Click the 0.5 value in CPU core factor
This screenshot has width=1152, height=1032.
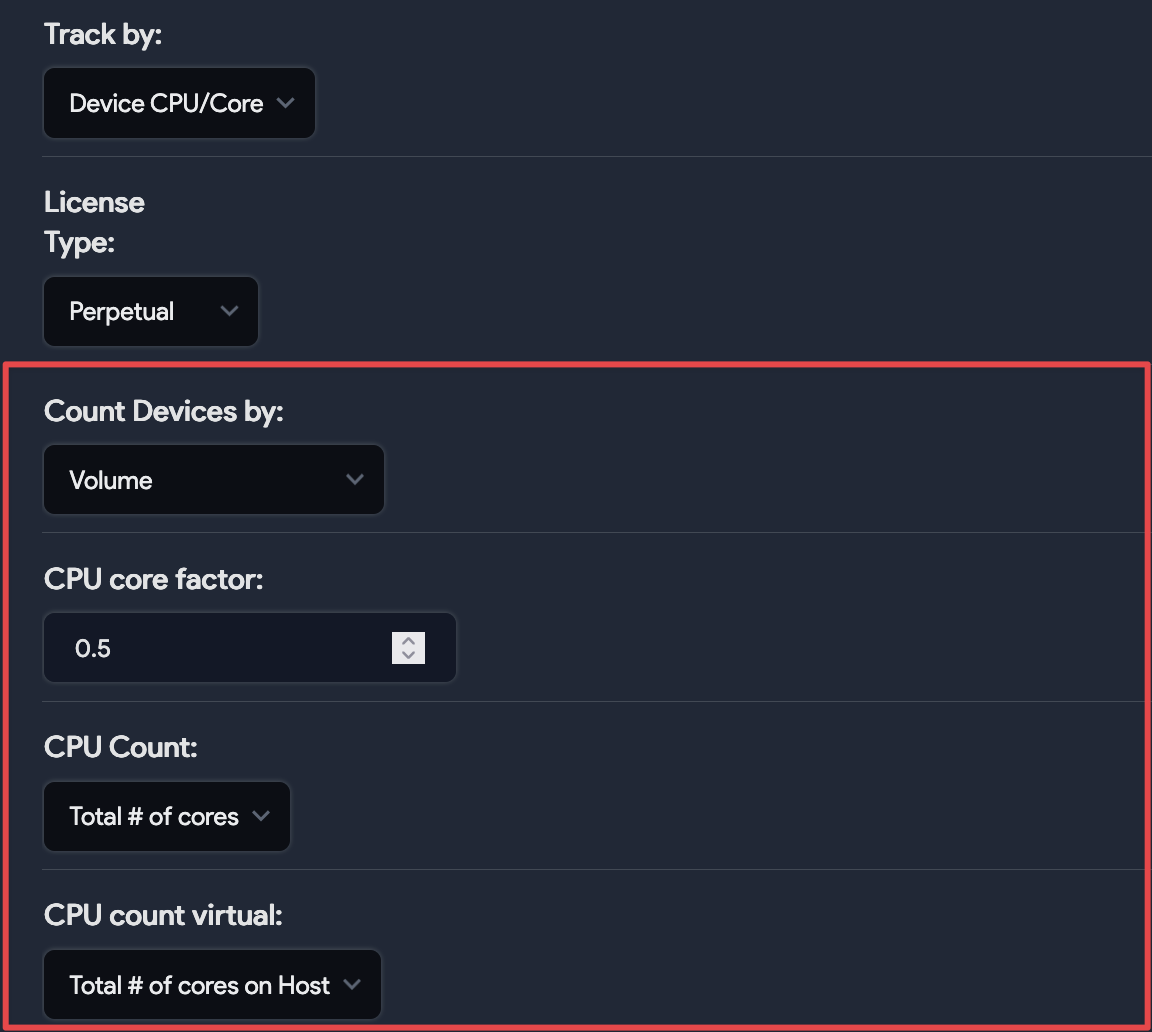[94, 648]
